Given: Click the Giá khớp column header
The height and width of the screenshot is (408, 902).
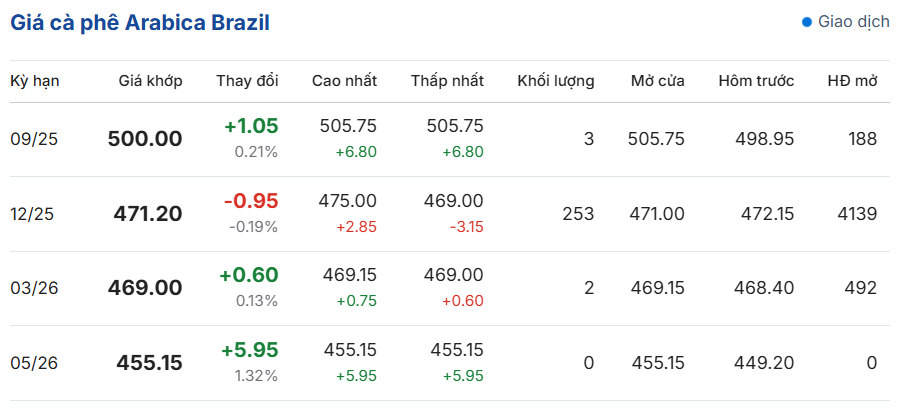Looking at the screenshot, I should (x=151, y=81).
